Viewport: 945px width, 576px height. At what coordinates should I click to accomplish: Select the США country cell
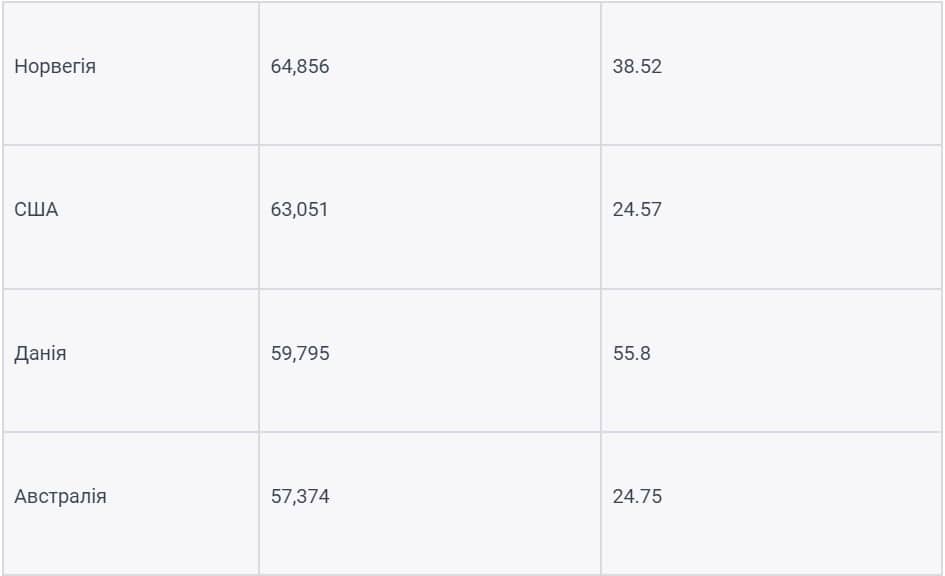point(131,217)
